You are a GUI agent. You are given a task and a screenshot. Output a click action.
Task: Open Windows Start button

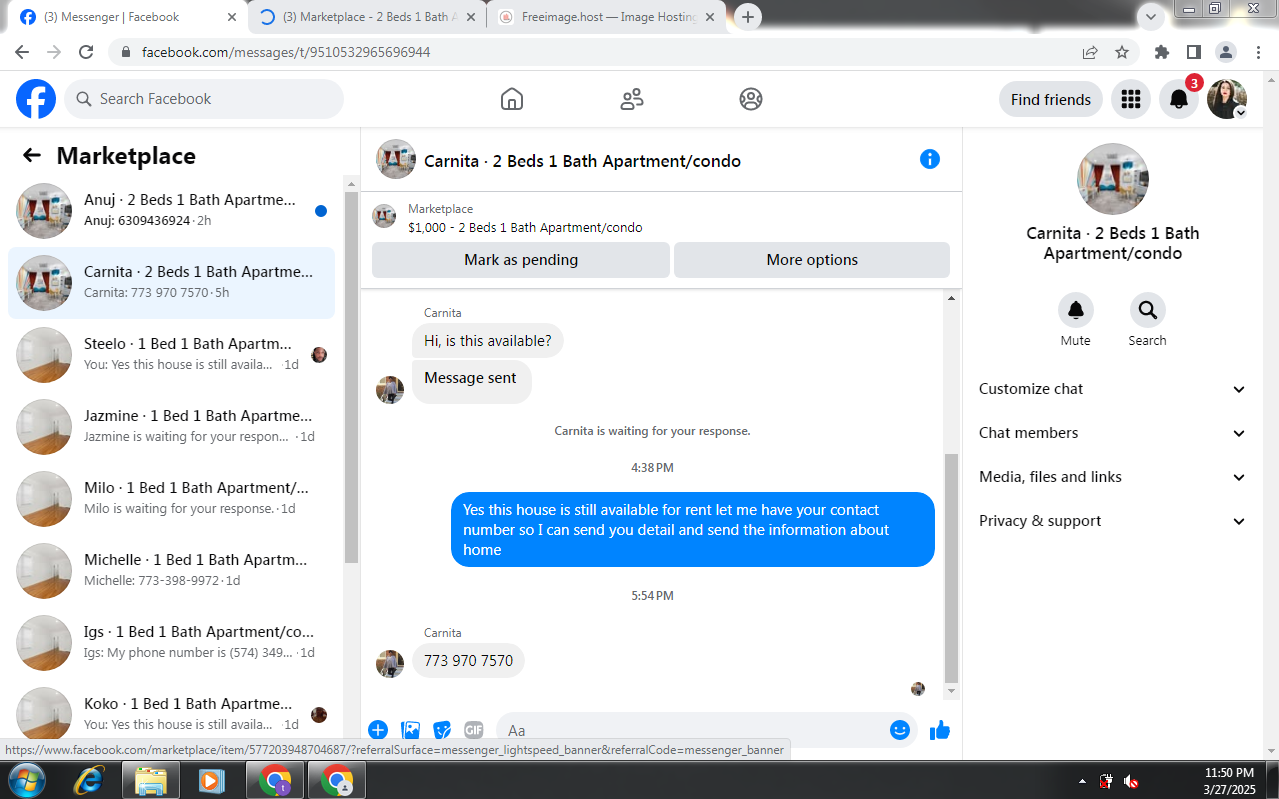[26, 780]
